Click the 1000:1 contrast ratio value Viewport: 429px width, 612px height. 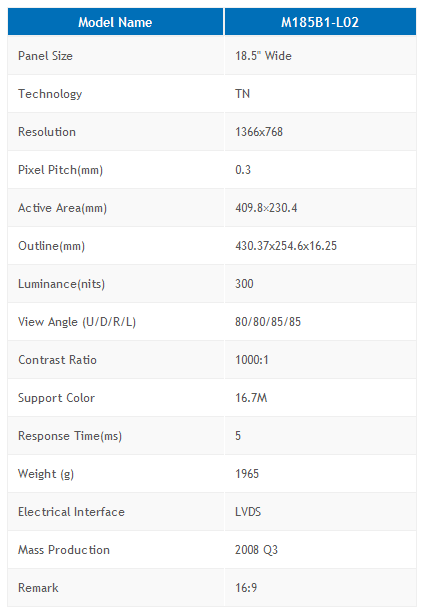point(252,359)
